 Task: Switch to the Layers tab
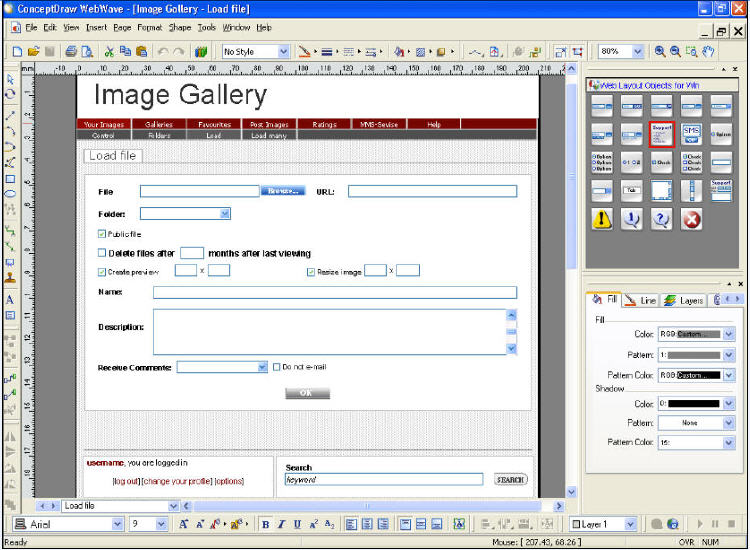point(684,300)
